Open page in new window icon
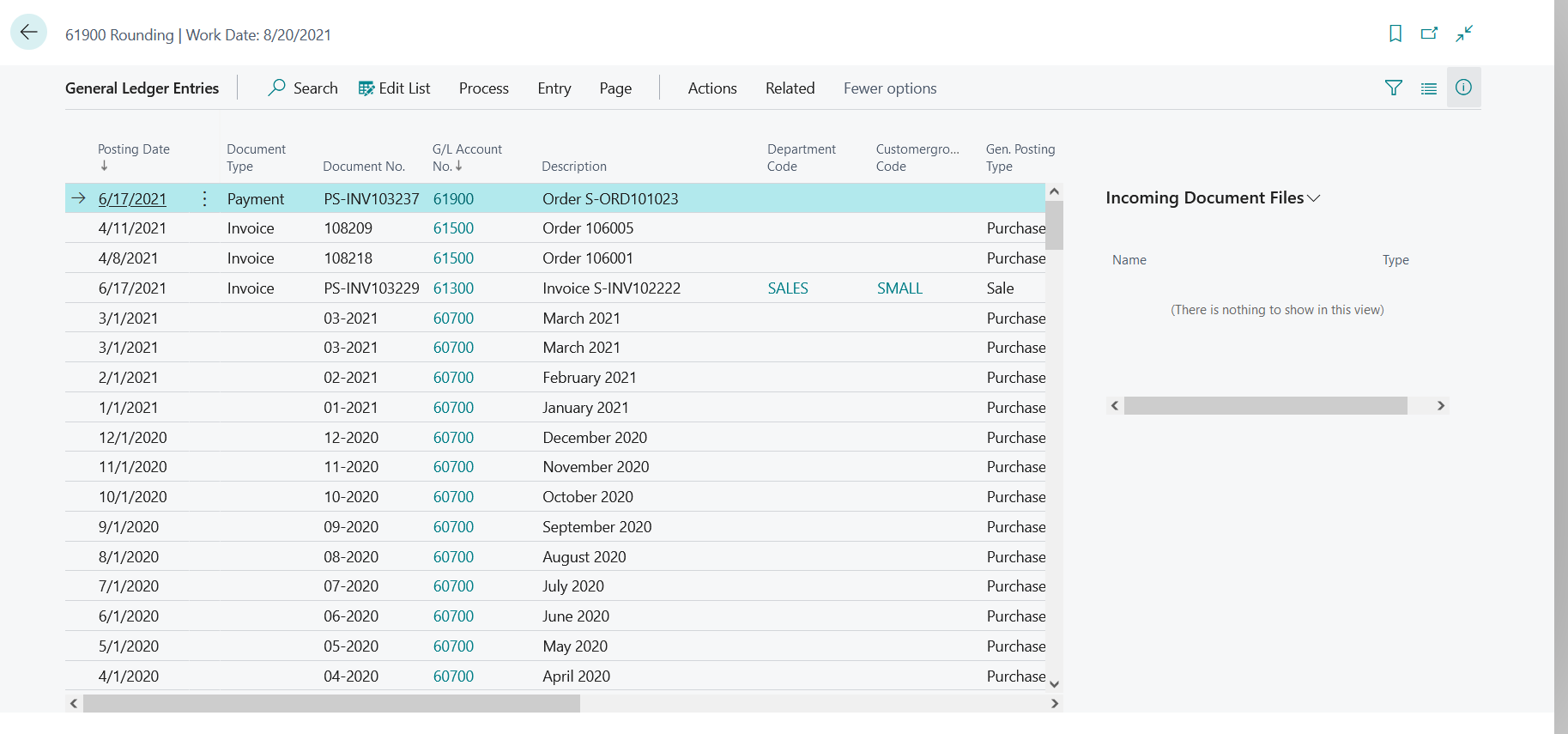Viewport: 1568px width, 734px height. (1429, 33)
